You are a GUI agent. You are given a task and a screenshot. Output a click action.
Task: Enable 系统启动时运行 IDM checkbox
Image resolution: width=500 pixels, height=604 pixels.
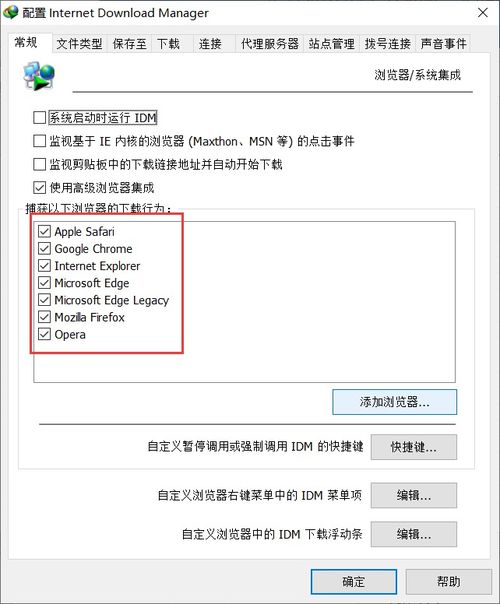[x=39, y=117]
